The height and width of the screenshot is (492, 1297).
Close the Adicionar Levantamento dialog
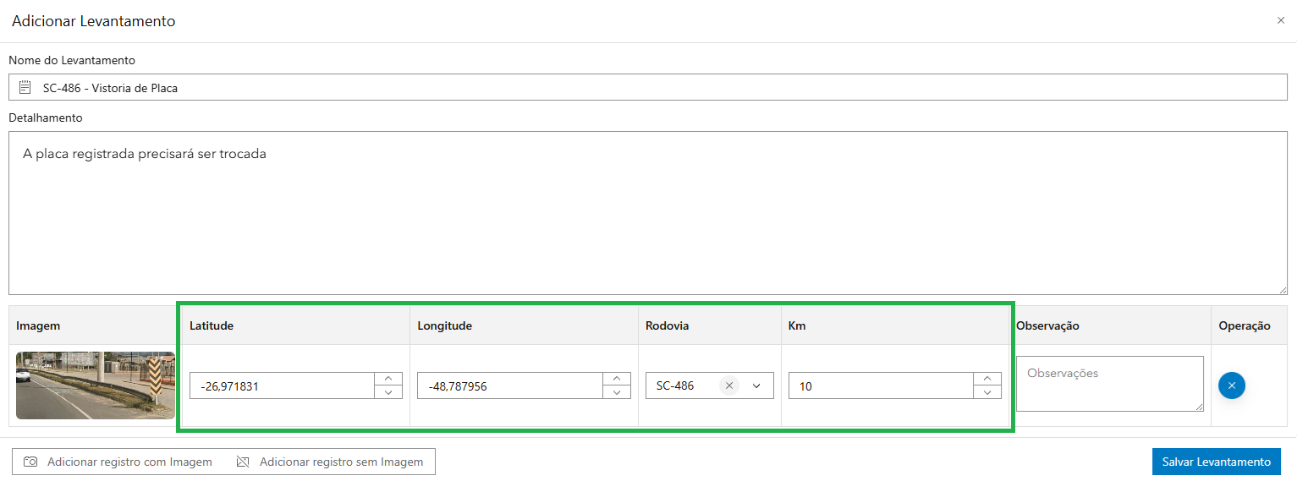pyautogui.click(x=1280, y=20)
